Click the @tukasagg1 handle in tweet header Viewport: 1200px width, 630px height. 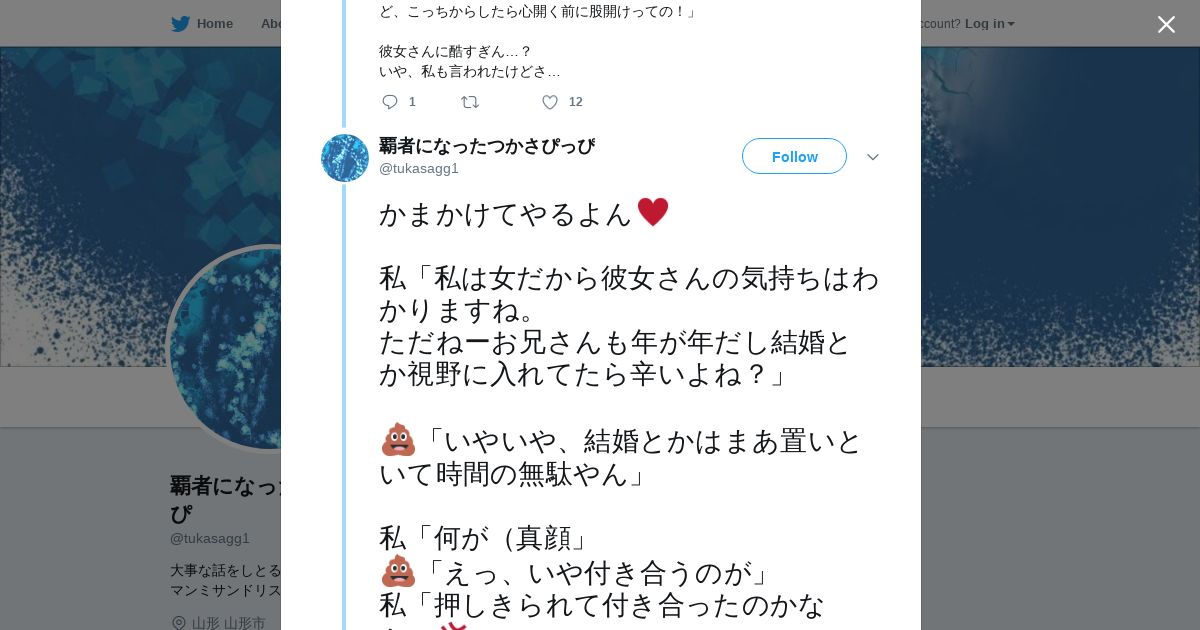(419, 168)
